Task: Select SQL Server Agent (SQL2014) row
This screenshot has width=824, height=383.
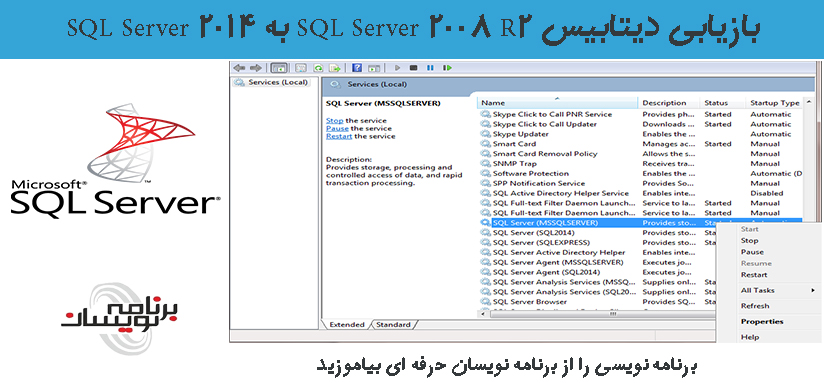Action: [x=546, y=272]
